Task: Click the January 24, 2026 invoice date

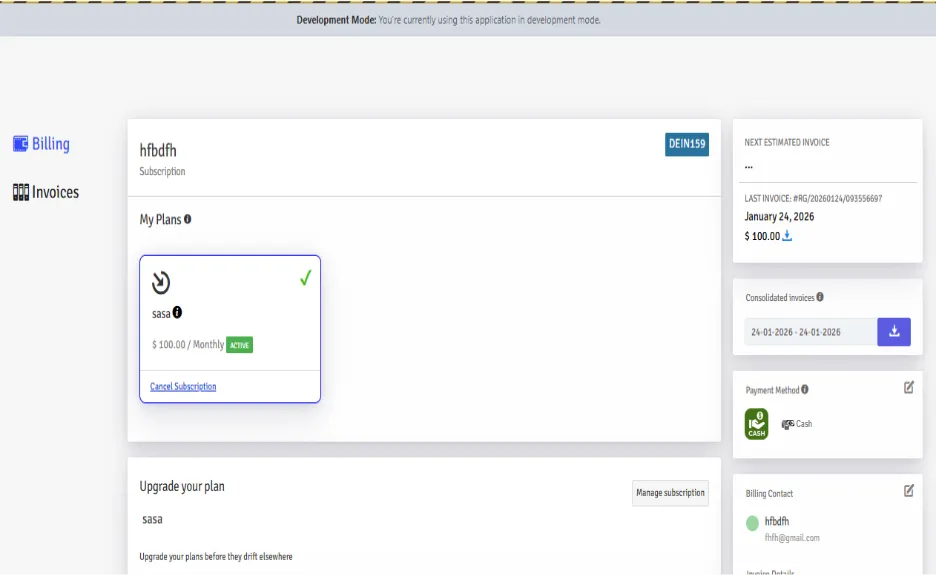Action: coord(779,217)
